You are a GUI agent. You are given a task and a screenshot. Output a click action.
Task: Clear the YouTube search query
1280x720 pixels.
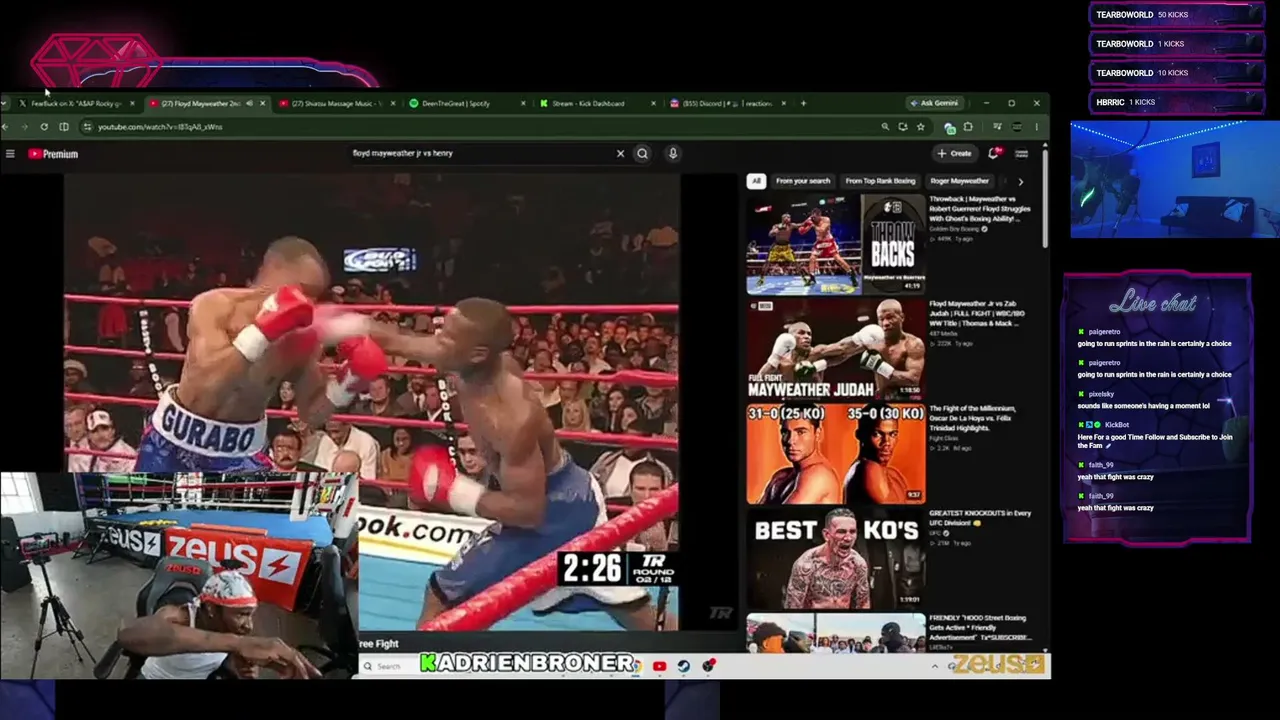pos(620,154)
